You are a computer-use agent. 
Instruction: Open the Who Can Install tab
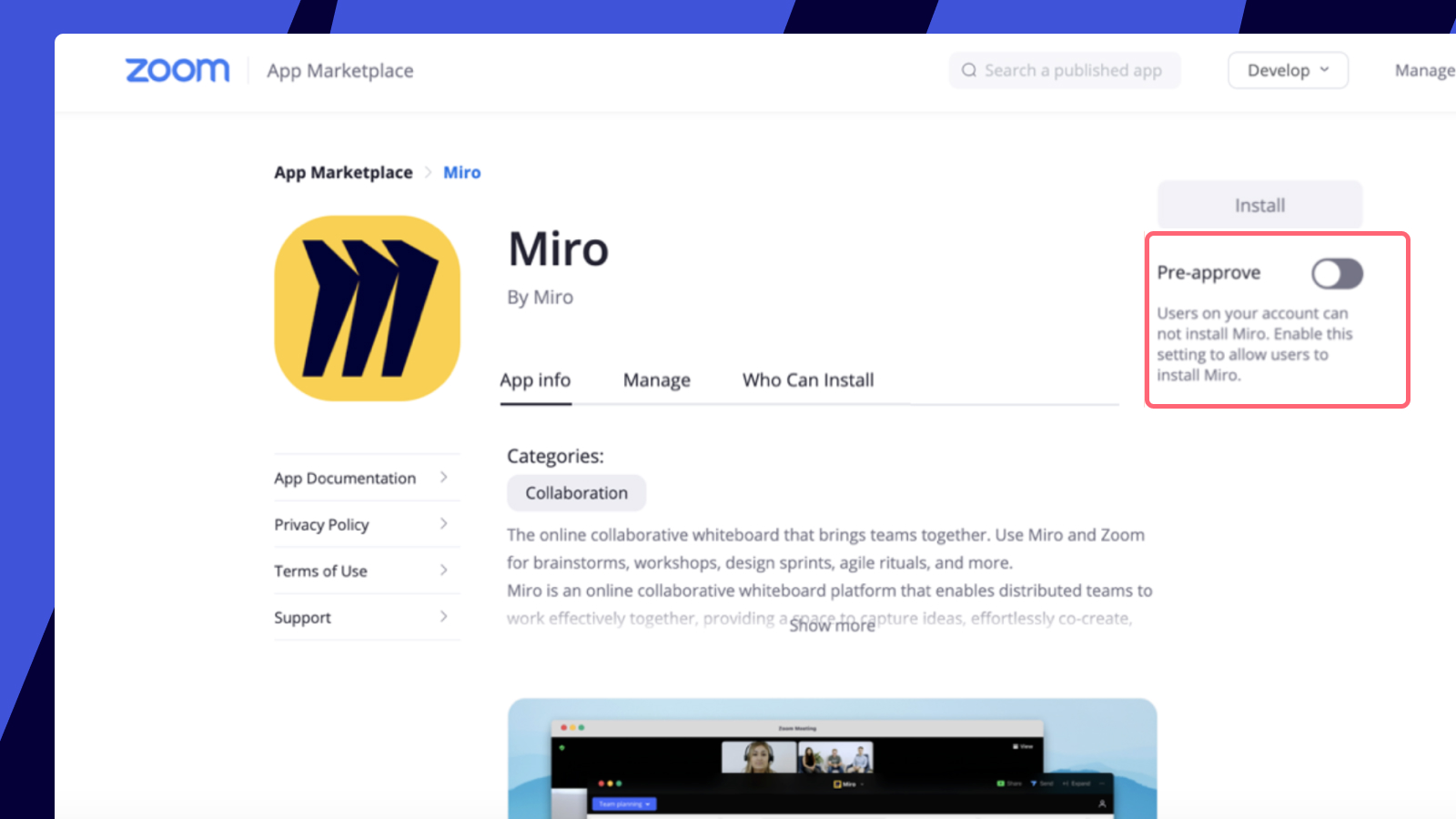(807, 380)
